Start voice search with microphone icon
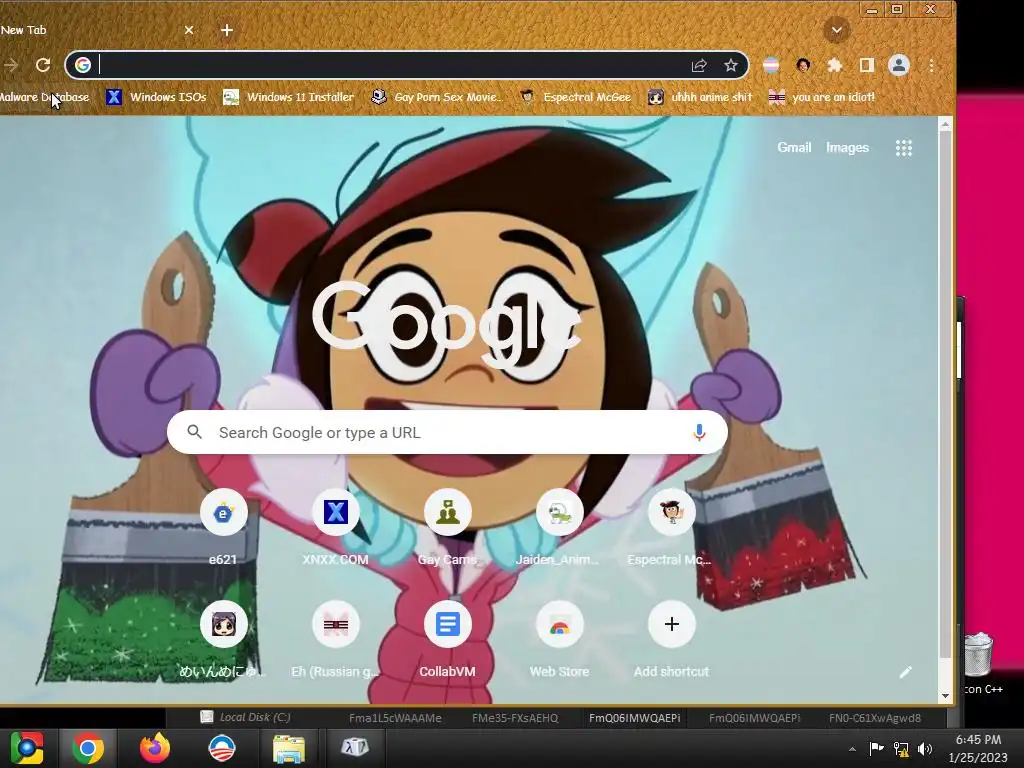 [699, 432]
